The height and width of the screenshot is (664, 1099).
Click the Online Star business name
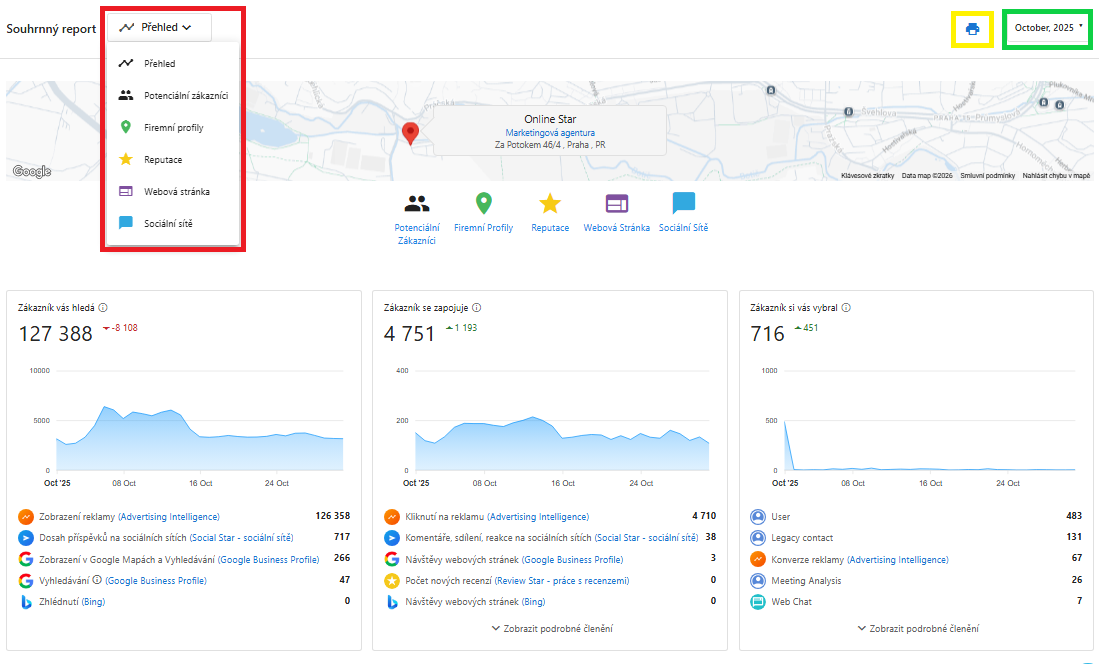pos(550,119)
